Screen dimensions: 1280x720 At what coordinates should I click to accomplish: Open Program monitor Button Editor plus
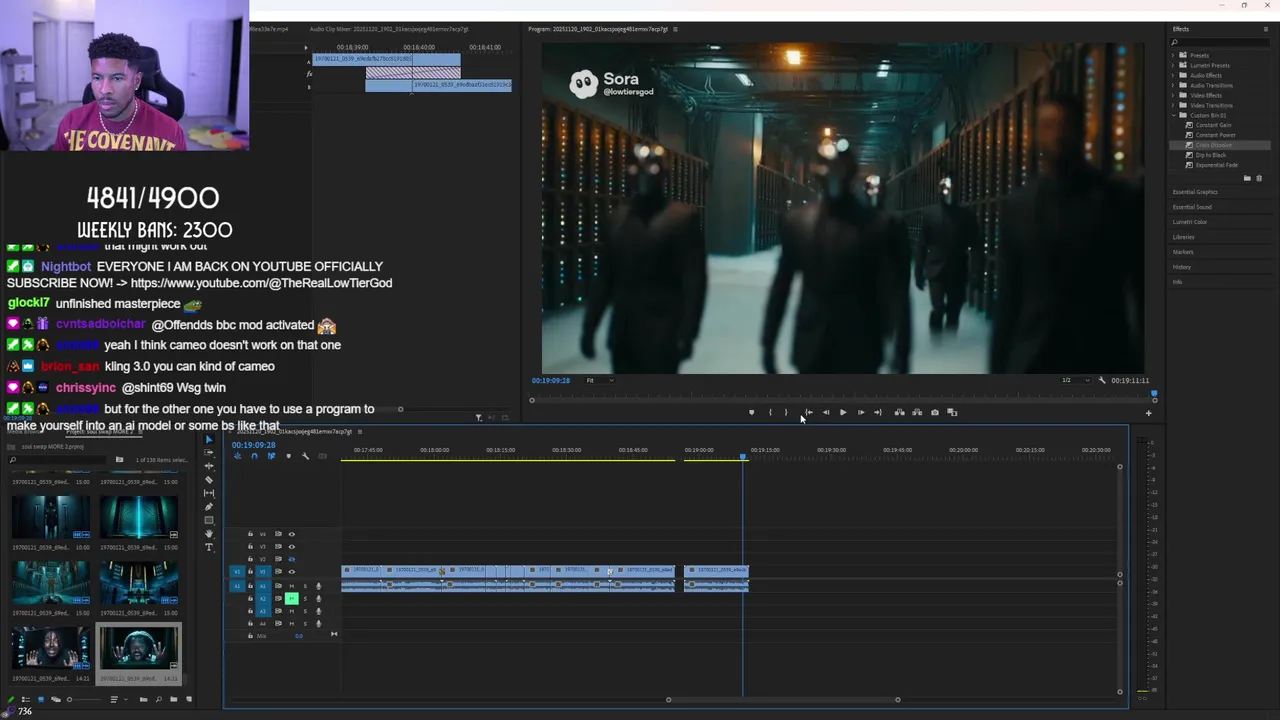1148,413
